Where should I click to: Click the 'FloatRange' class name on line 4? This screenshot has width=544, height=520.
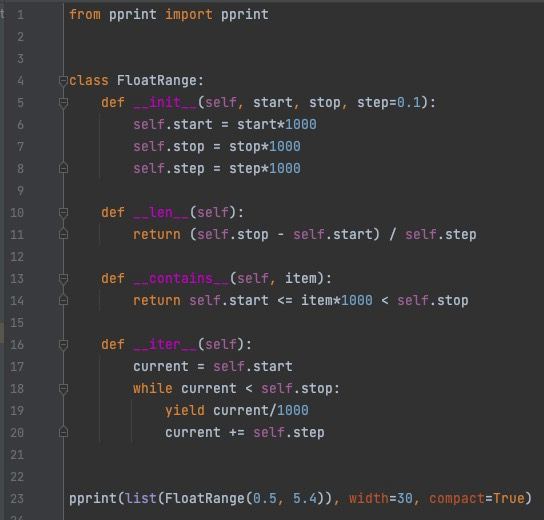pos(157,80)
